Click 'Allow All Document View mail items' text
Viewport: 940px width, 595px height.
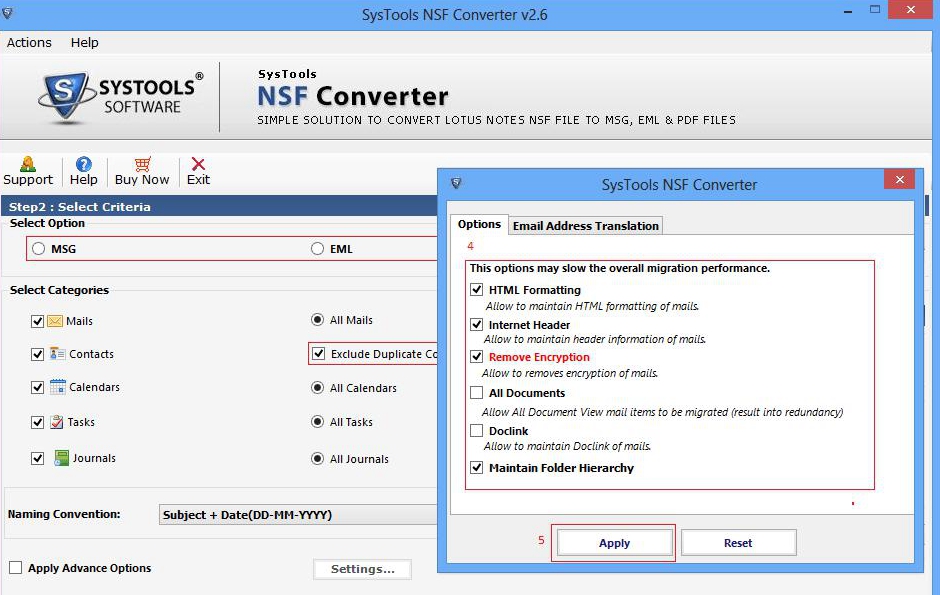click(662, 412)
